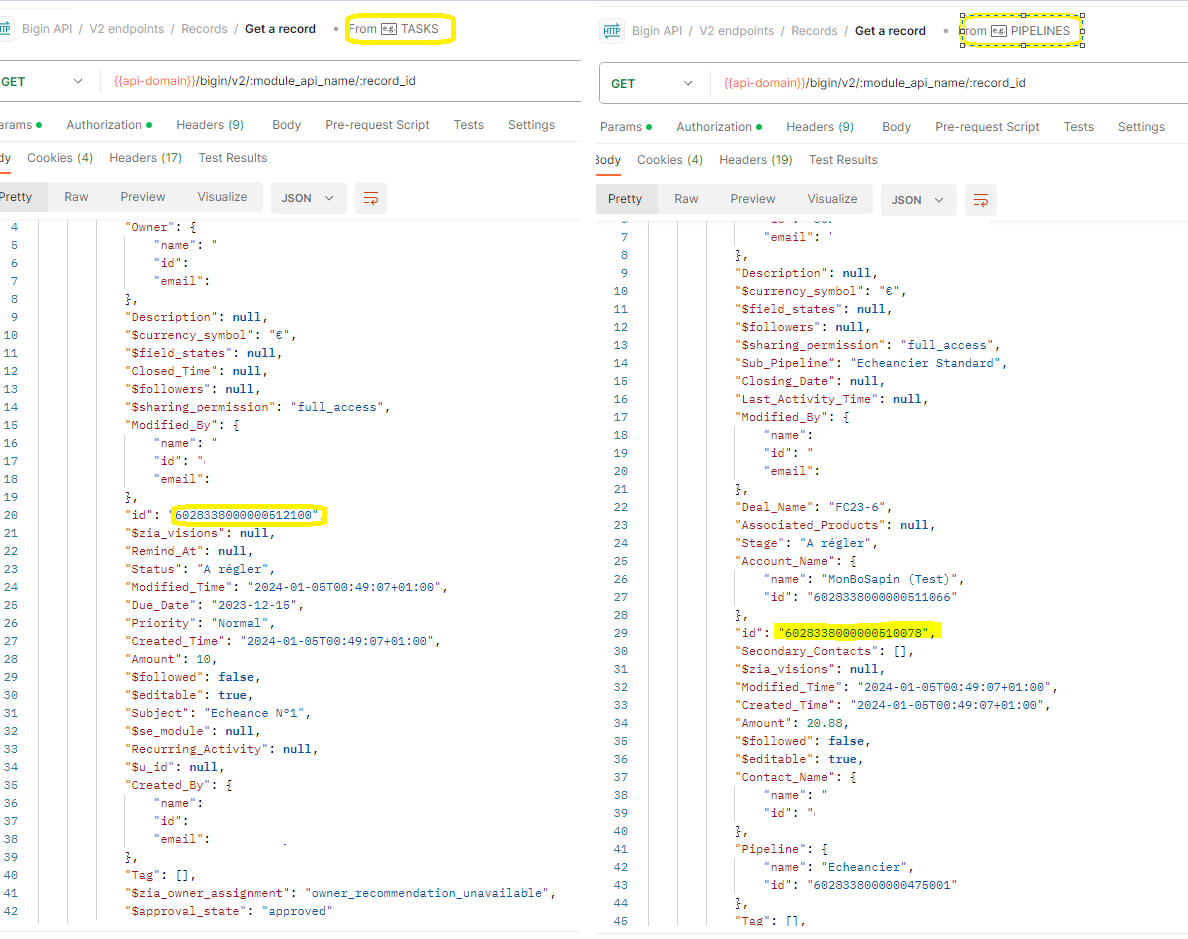
Task: Open Authorization tab in the left panel
Action: (x=109, y=125)
